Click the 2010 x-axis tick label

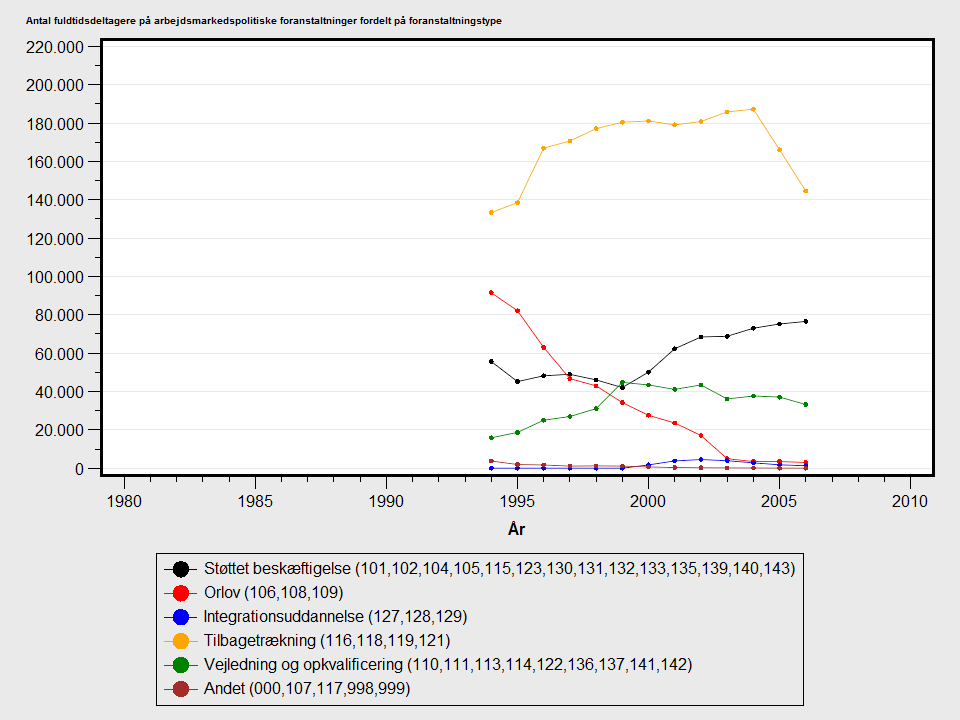point(909,500)
